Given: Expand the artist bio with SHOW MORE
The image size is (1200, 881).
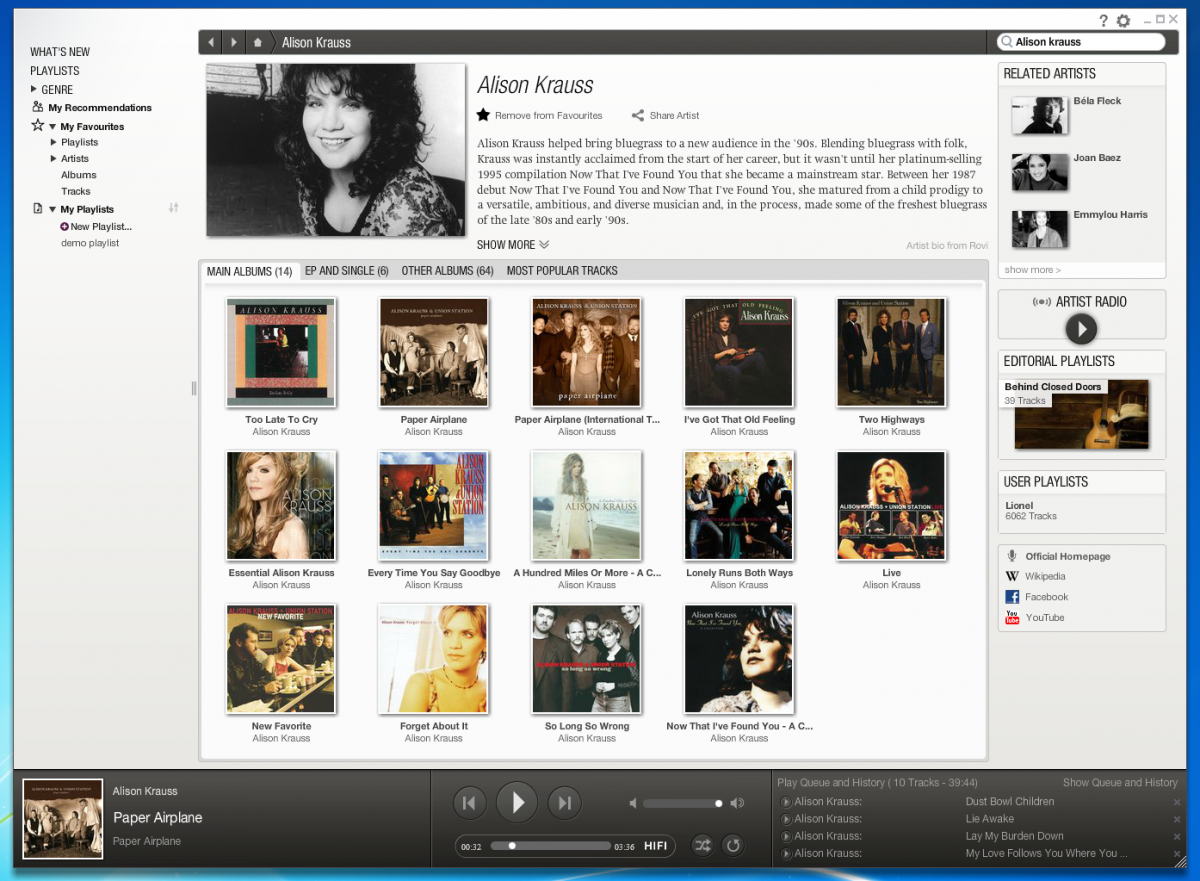Looking at the screenshot, I should click(x=513, y=245).
